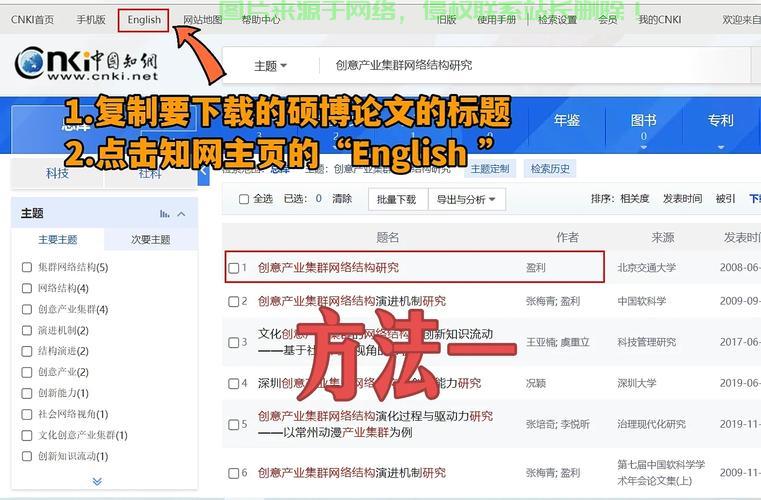The width and height of the screenshot is (761, 500).
Task: Click author 况颖 in result 4
Action: [x=535, y=383]
